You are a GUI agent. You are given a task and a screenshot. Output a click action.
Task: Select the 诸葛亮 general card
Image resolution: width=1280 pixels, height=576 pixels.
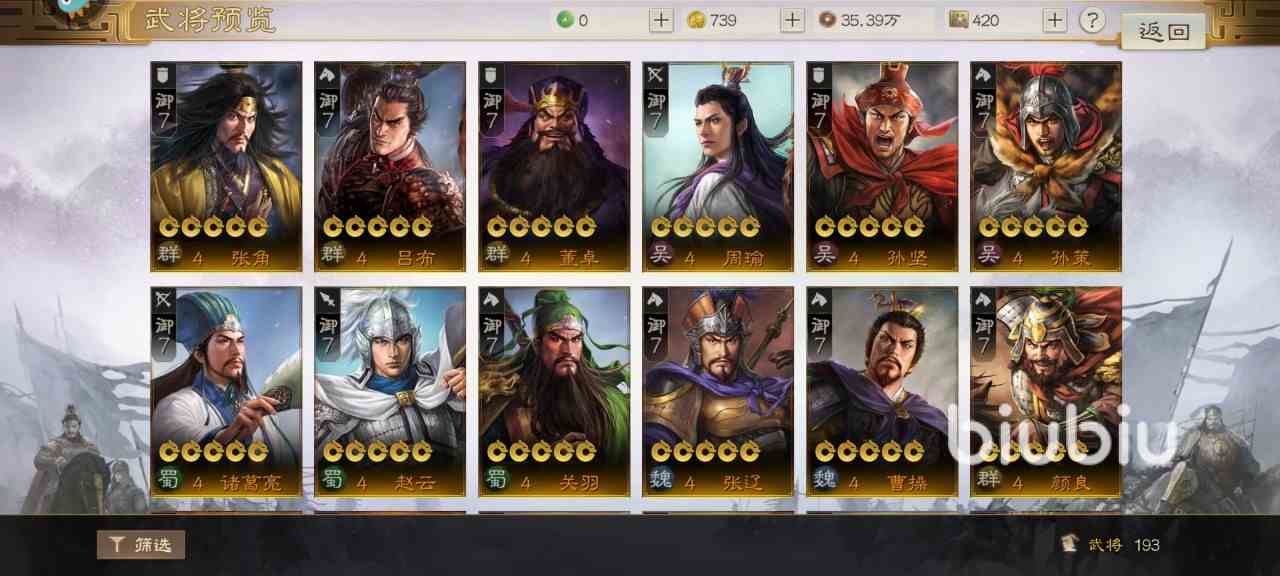coord(226,392)
